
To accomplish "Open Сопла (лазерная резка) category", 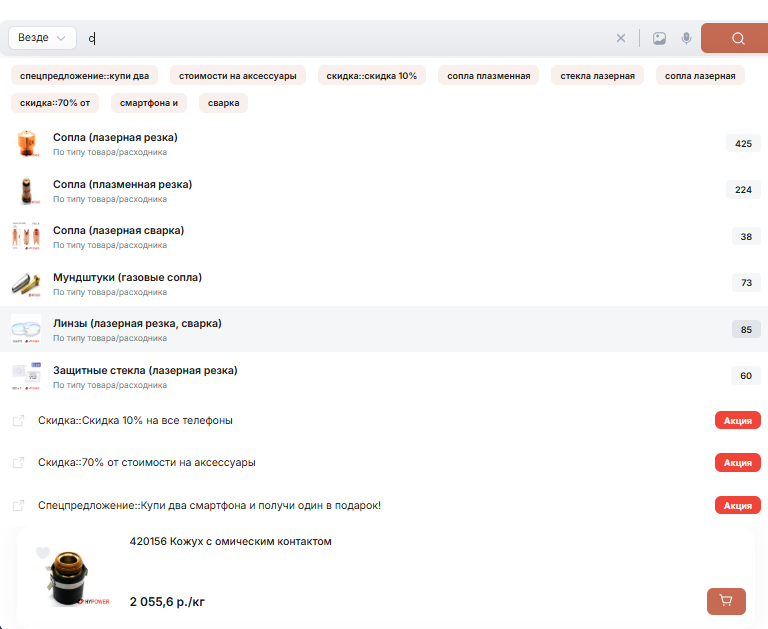I will click(x=115, y=137).
